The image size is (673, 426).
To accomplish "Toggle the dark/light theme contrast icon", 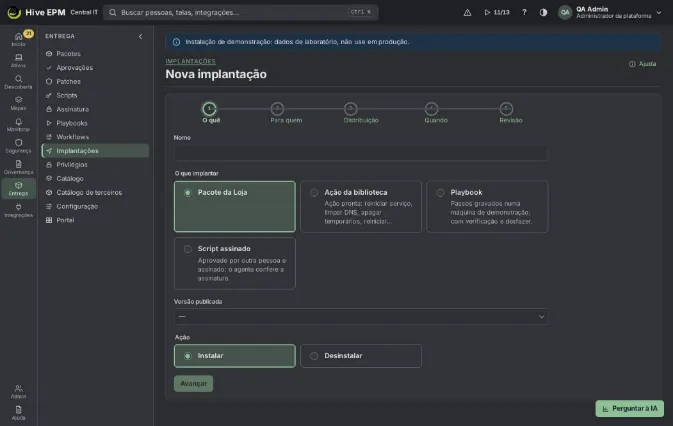I will 543,12.
